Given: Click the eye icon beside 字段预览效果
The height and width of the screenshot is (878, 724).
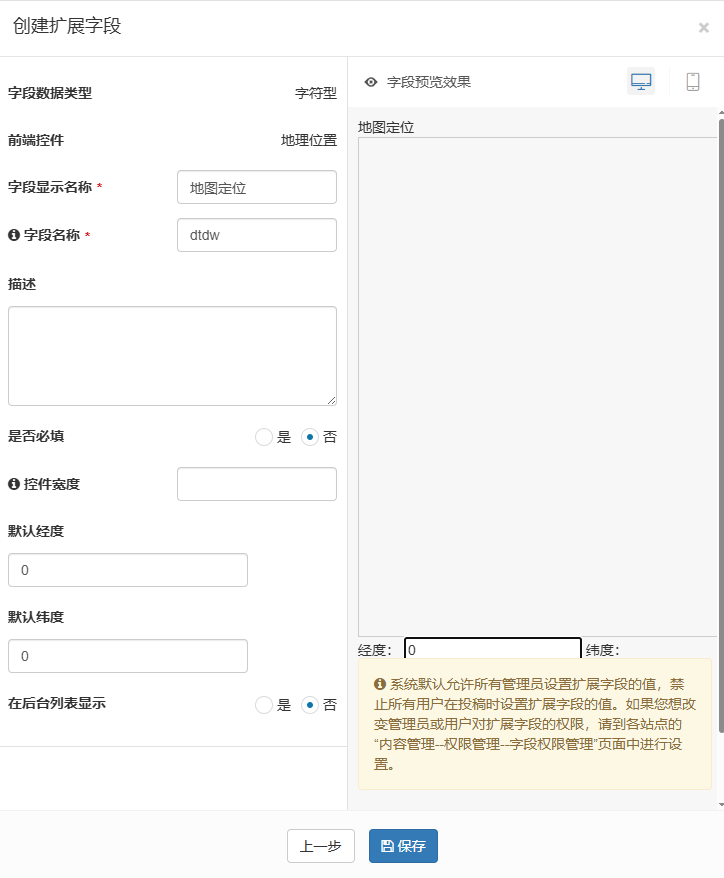Looking at the screenshot, I should tap(371, 82).
